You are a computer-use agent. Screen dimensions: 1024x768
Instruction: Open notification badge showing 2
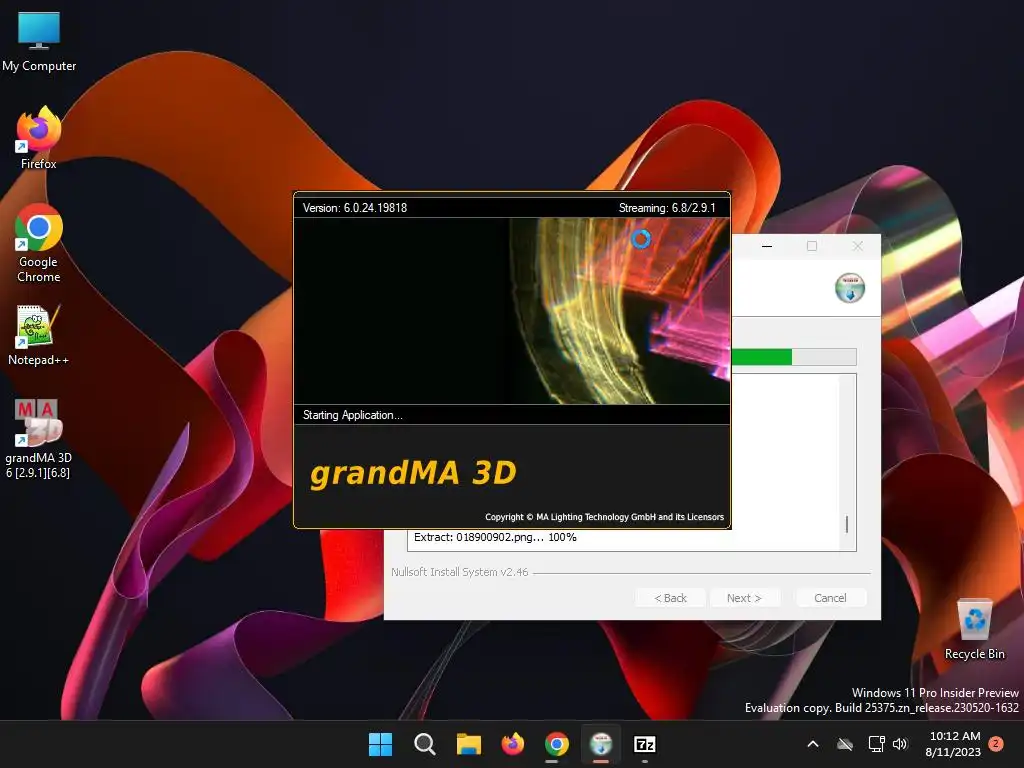pos(996,743)
